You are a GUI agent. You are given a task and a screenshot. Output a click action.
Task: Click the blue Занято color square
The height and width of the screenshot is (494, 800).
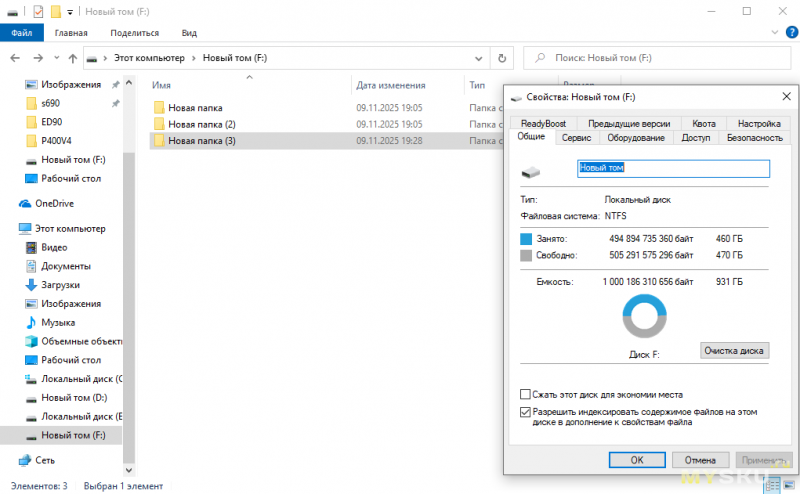click(527, 240)
